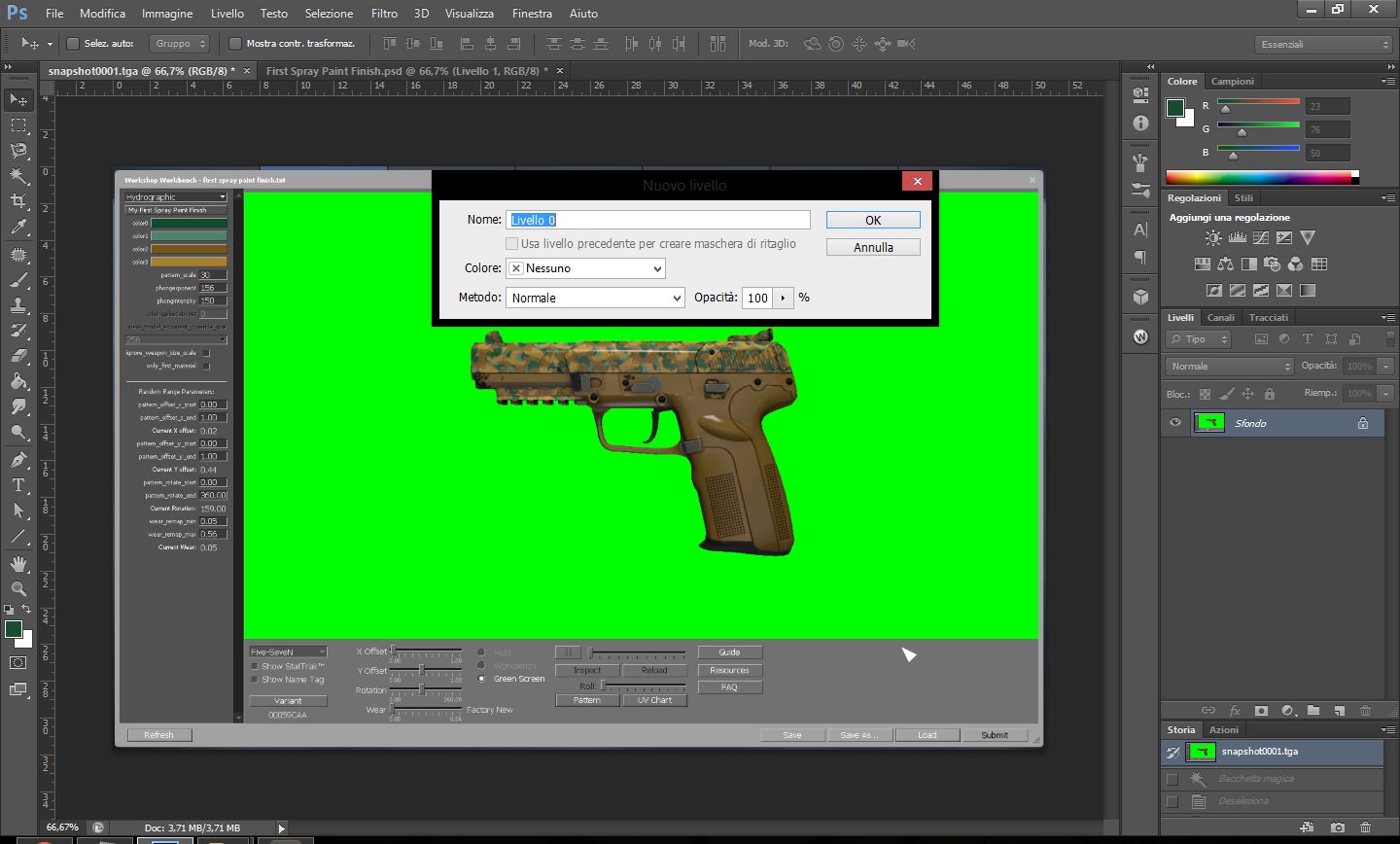Click the Nome layer name field

pyautogui.click(x=659, y=221)
